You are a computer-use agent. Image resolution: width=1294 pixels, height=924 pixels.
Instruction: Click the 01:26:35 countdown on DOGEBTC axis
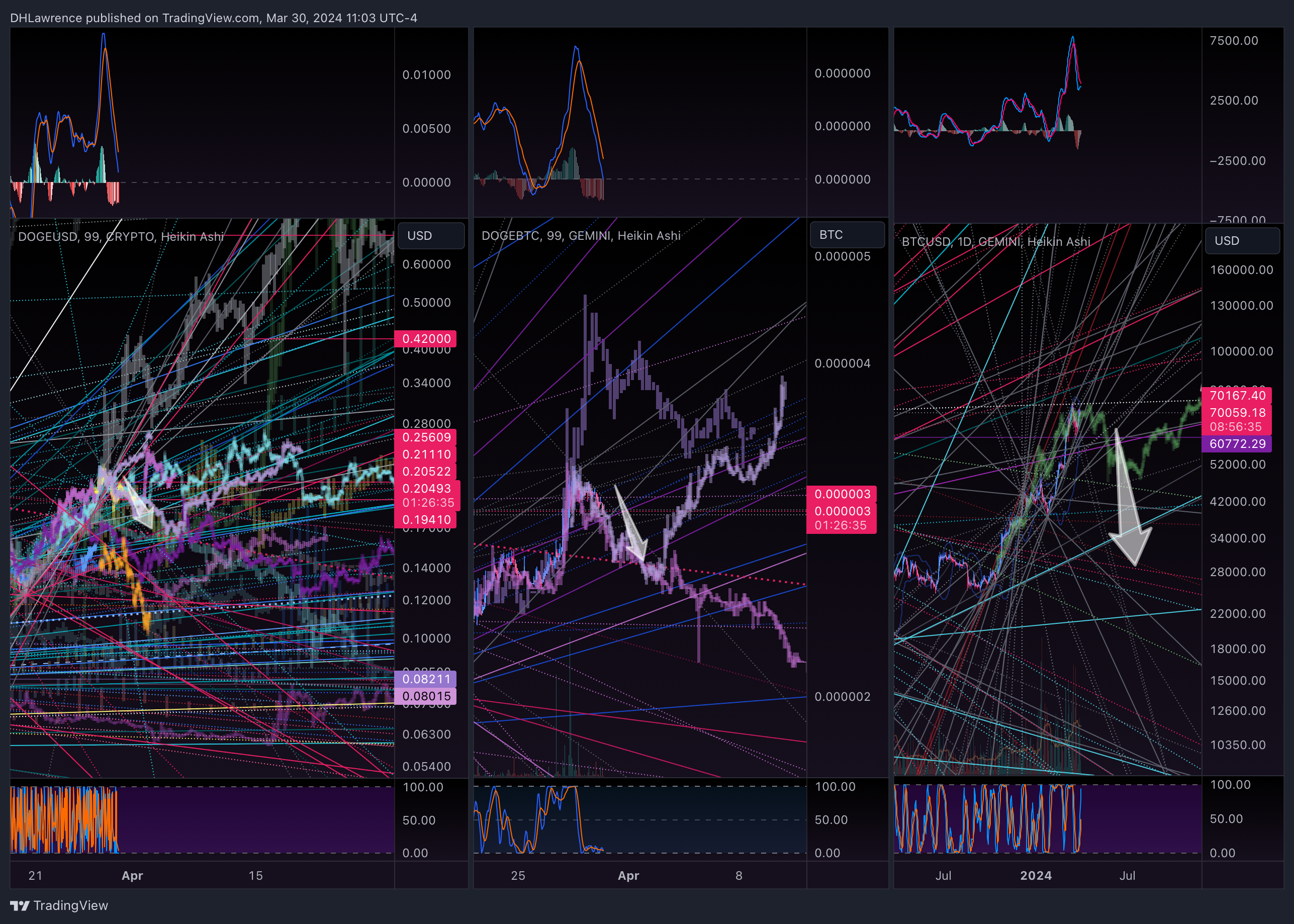(840, 525)
